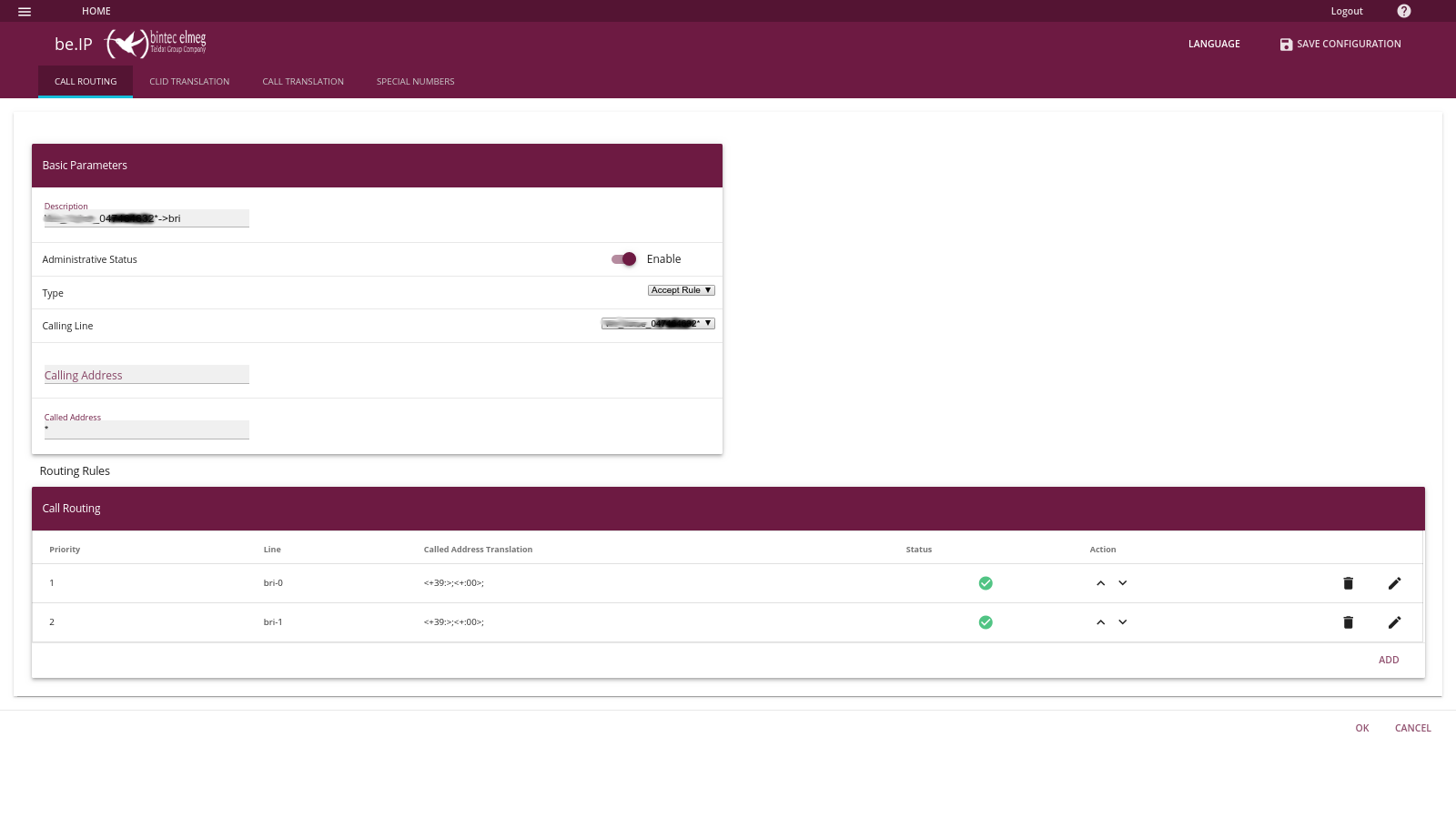Image resolution: width=1456 pixels, height=818 pixels.
Task: Click green status check for bri-0
Action: coord(986,583)
